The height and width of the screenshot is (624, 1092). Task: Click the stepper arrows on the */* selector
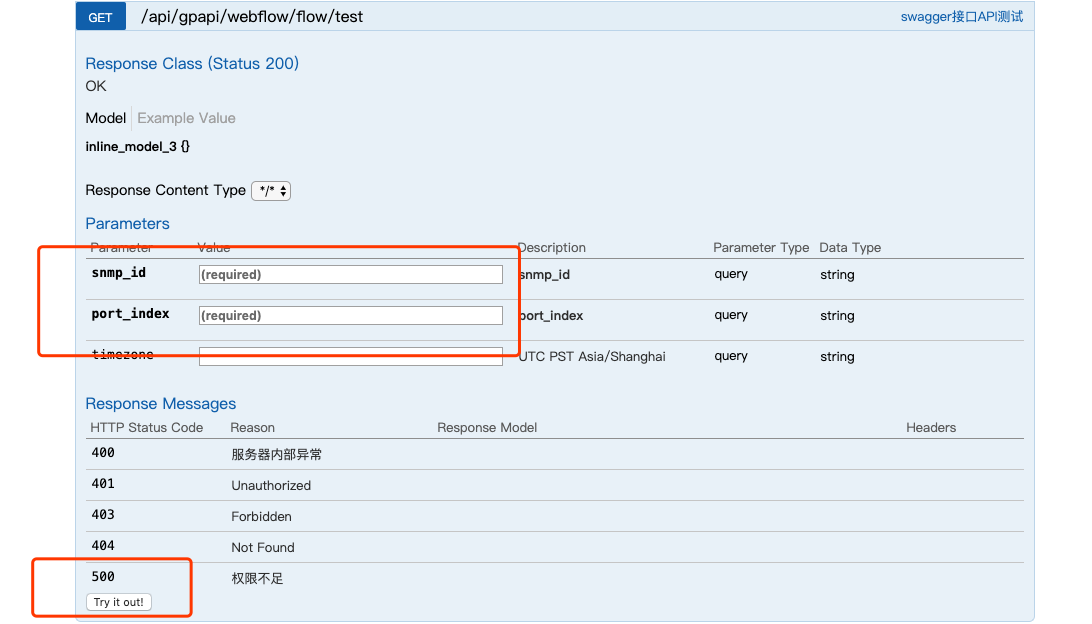click(282, 190)
